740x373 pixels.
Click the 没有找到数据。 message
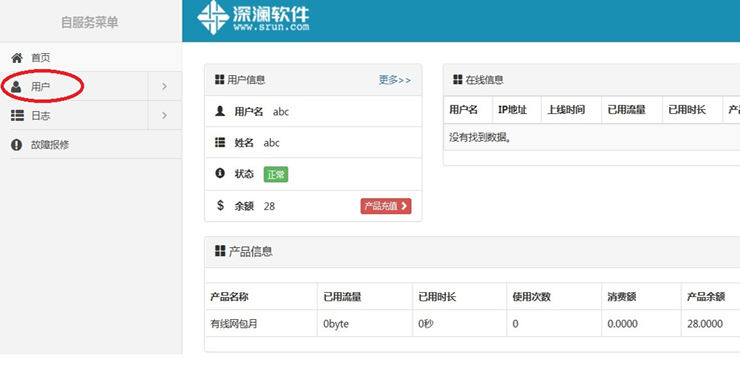point(480,137)
